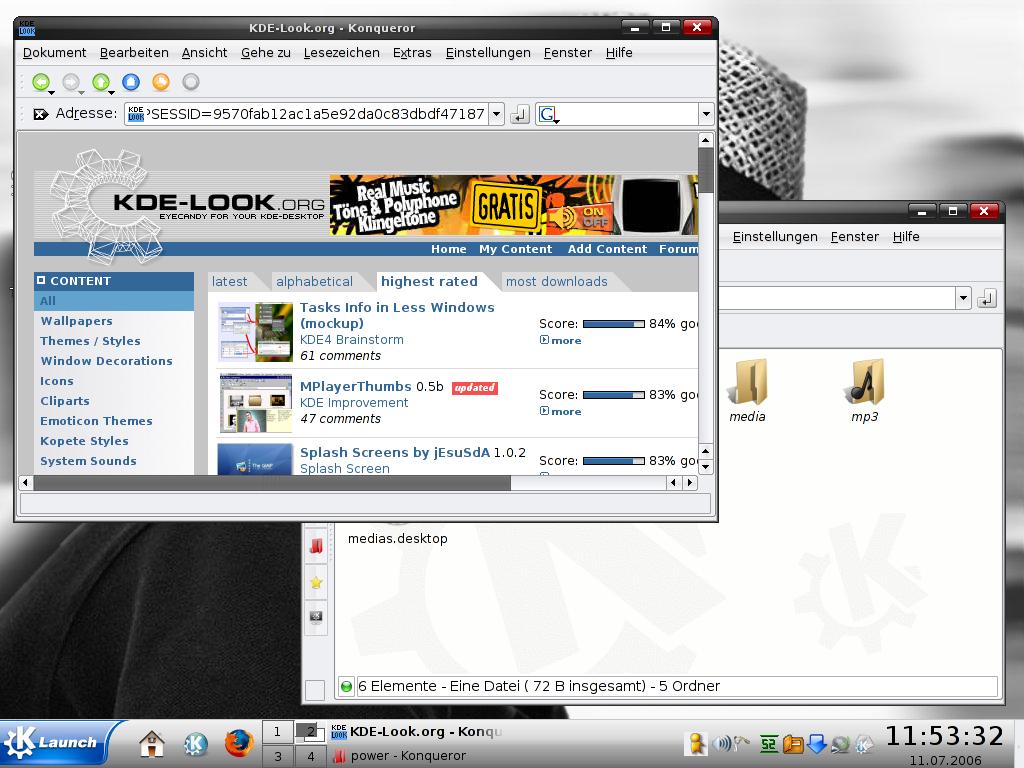Image resolution: width=1024 pixels, height=768 pixels.
Task: Switch to the alphabetical tab
Action: pyautogui.click(x=314, y=281)
